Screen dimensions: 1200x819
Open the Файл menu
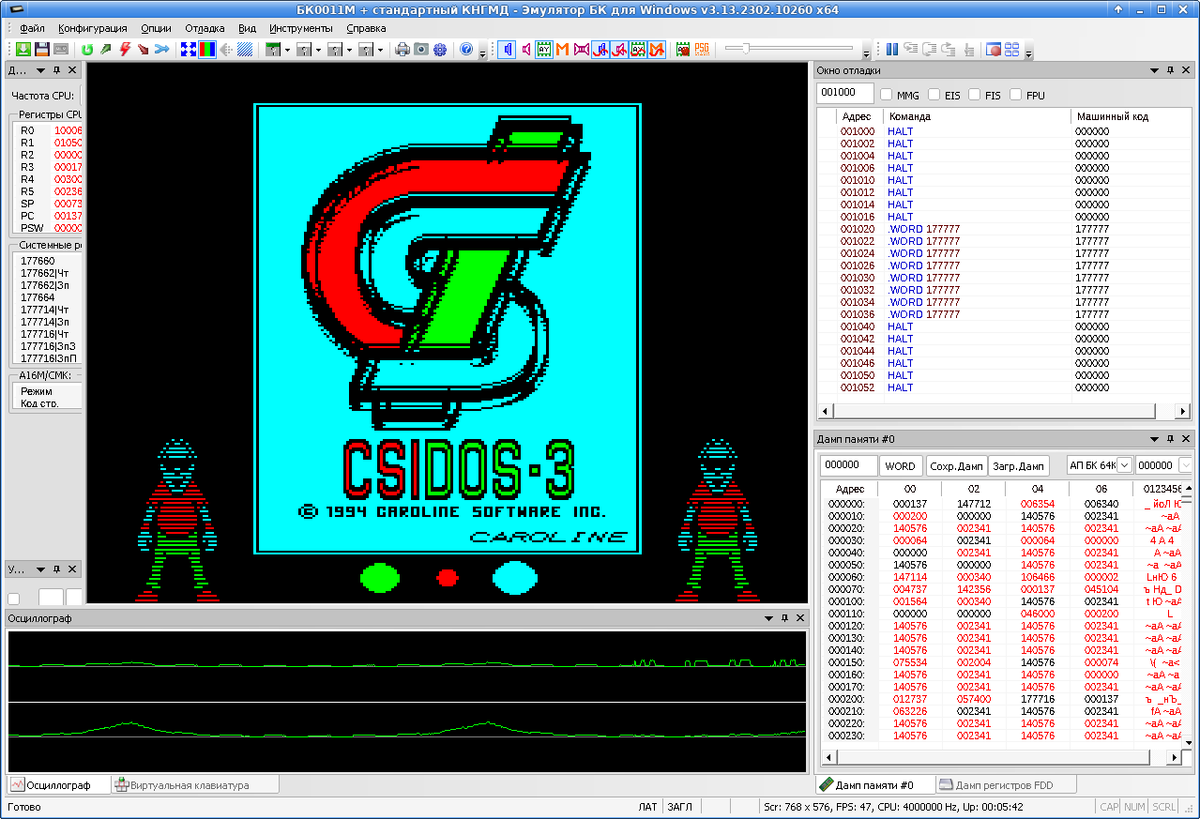pos(32,29)
